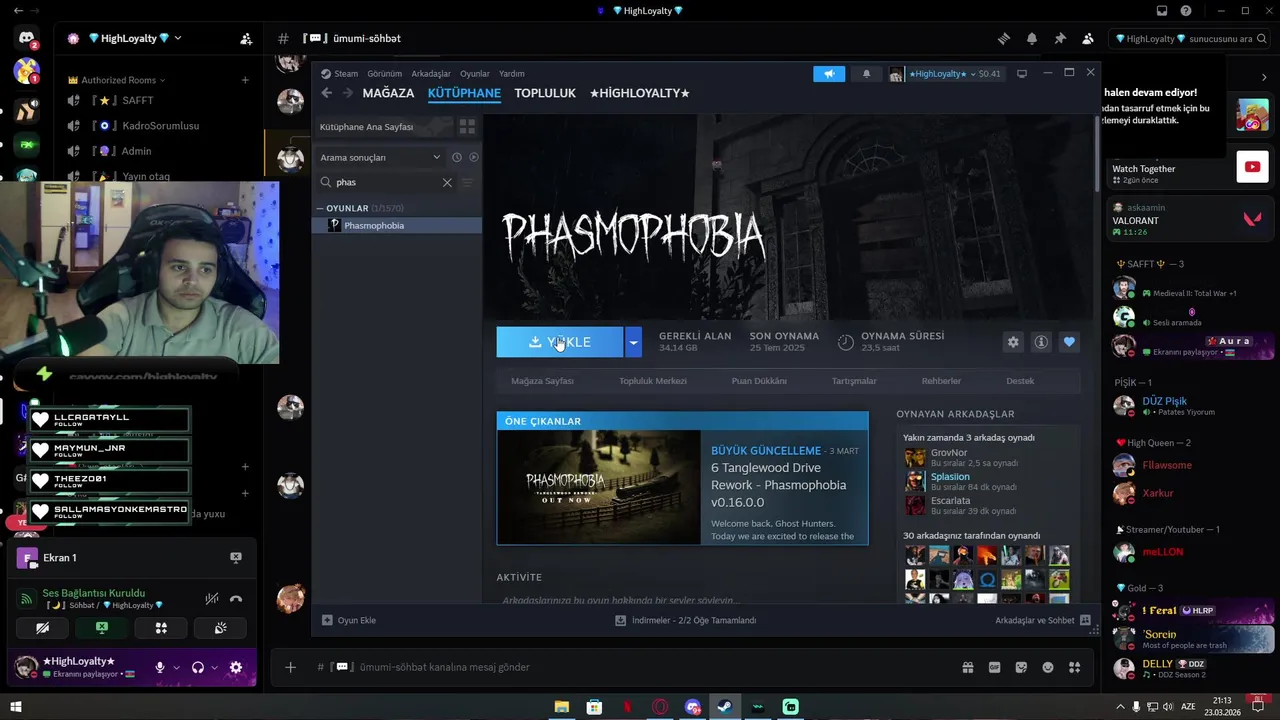Open the Oyunlar menu in Steam
This screenshot has height=720, width=1280.
475,74
